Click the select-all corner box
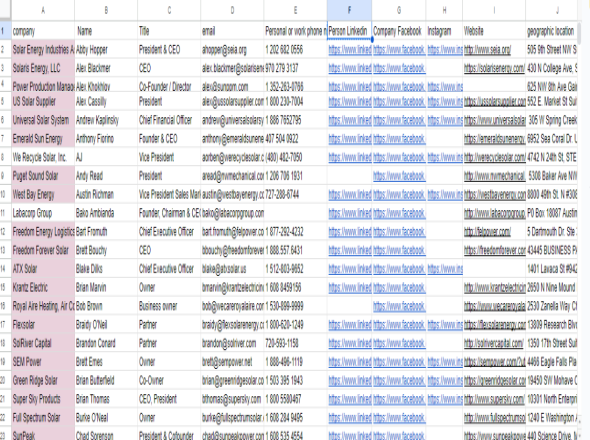Viewport: 590px width, 440px height. pyautogui.click(x=5, y=10)
